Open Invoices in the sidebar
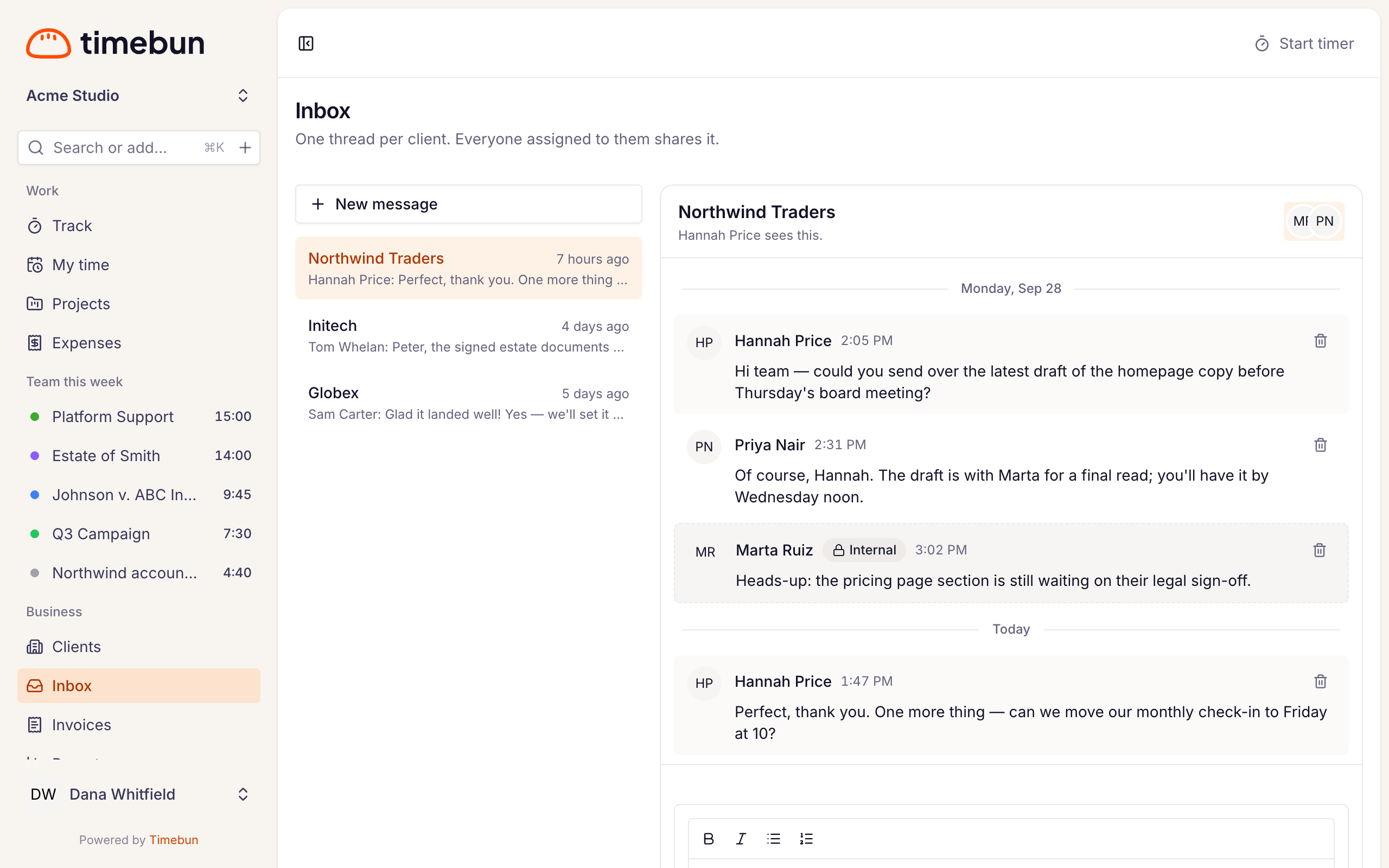This screenshot has height=868, width=1389. pos(139,724)
